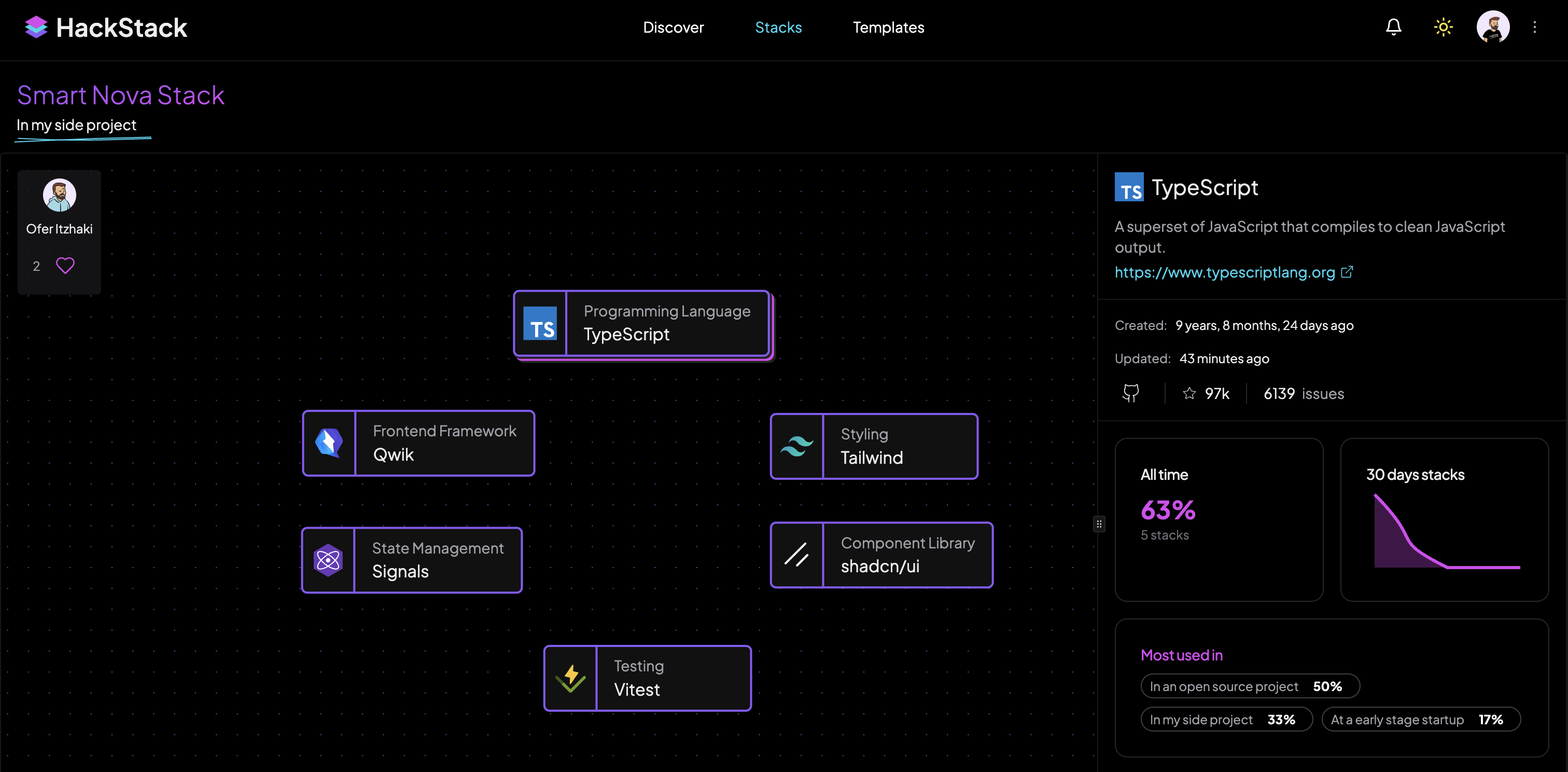Select the Vitest lightning testing icon

(x=570, y=678)
